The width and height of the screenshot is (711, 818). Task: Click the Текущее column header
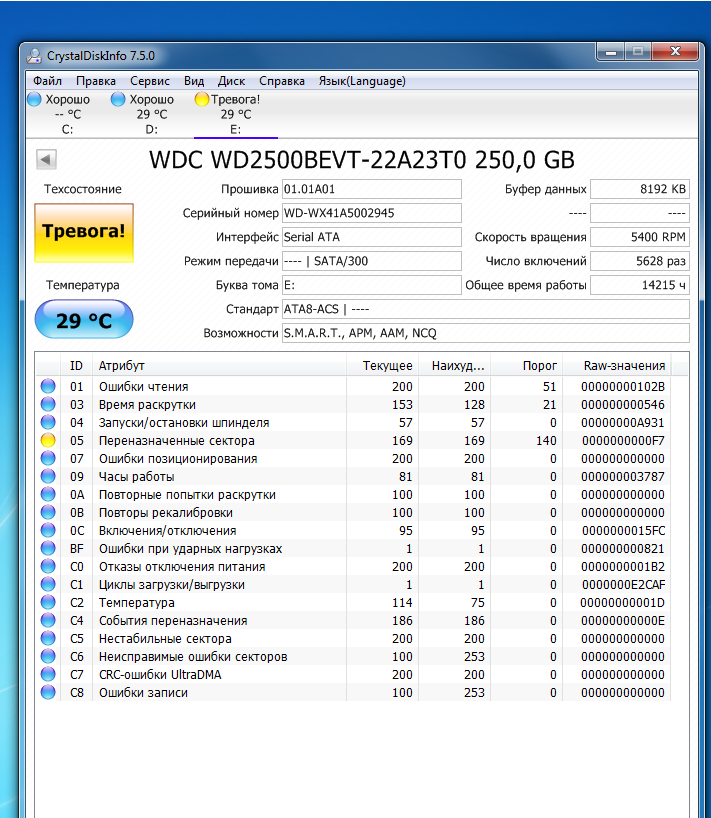point(382,366)
